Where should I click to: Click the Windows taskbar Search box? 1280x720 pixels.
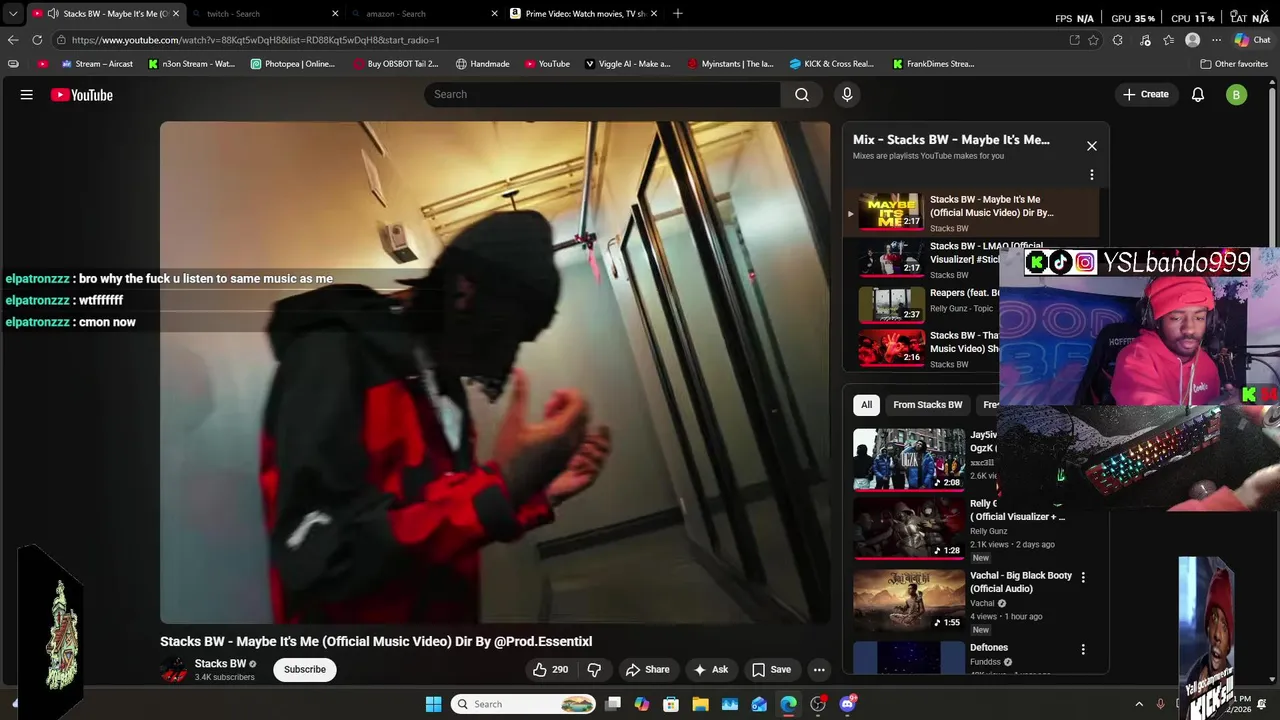[525, 704]
